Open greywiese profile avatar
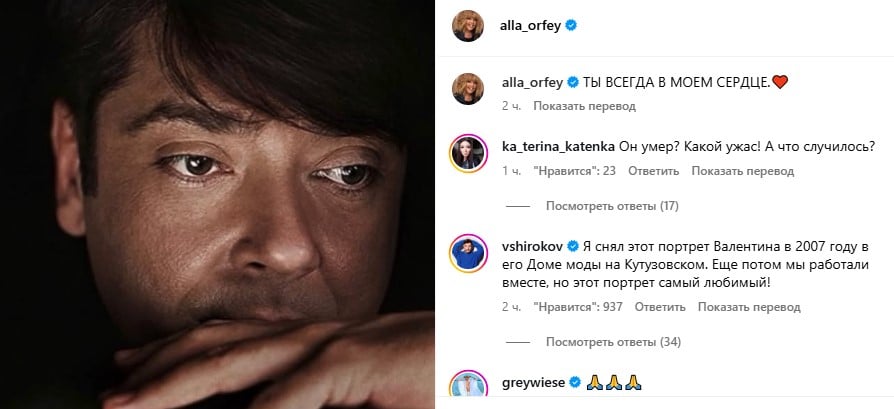Viewport: 894px width, 409px height. coord(468,386)
